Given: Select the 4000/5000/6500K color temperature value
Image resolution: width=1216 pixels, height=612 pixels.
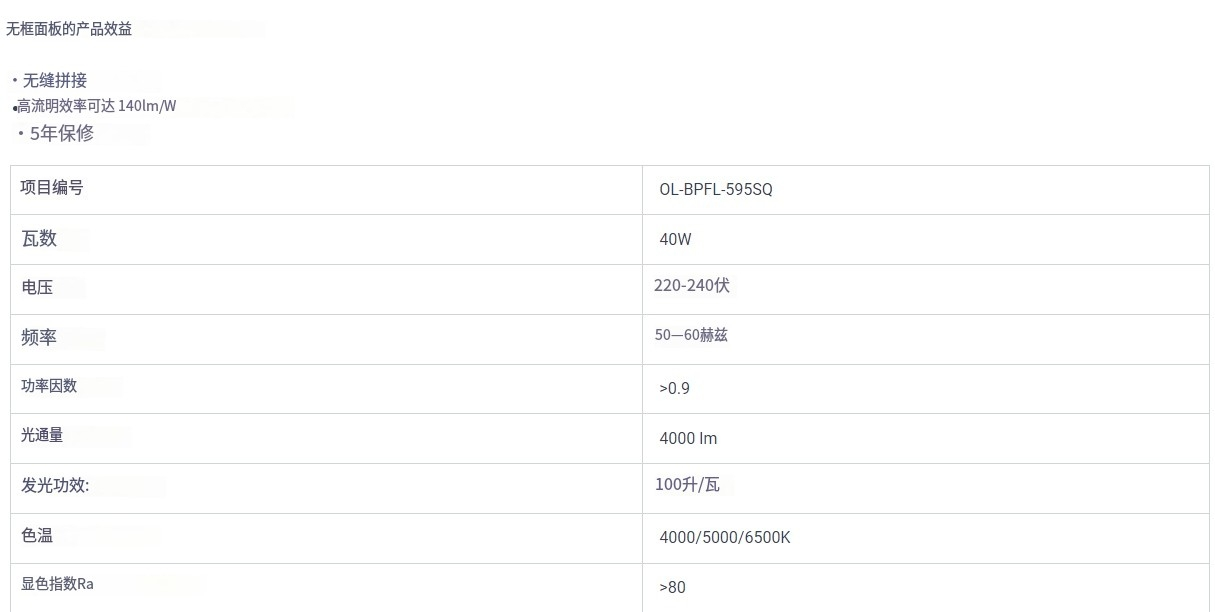Looking at the screenshot, I should (725, 537).
